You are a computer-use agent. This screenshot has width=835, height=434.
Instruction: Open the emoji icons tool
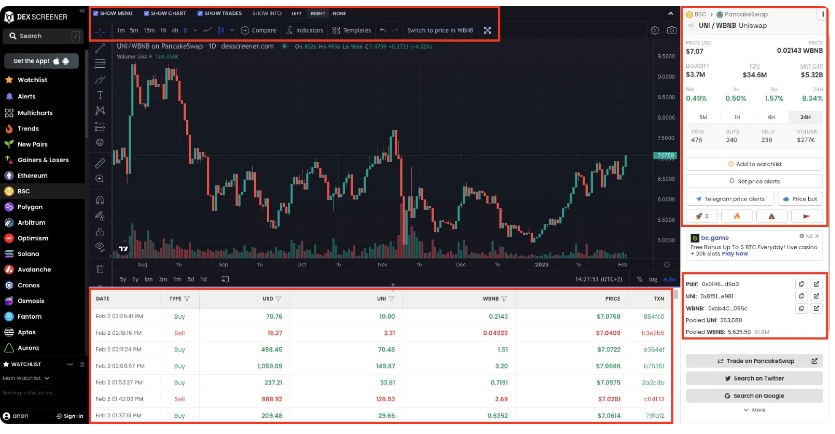tap(100, 142)
